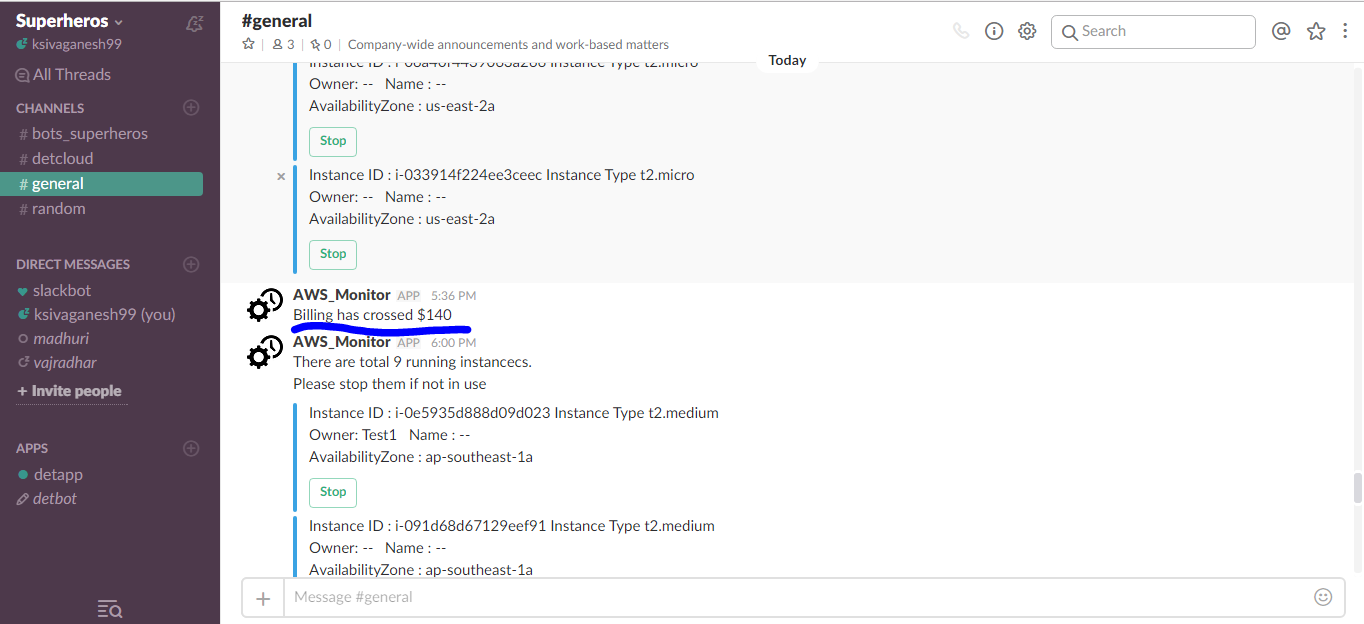1364x624 pixels.
Task: Open the random channel
Action: 52,209
